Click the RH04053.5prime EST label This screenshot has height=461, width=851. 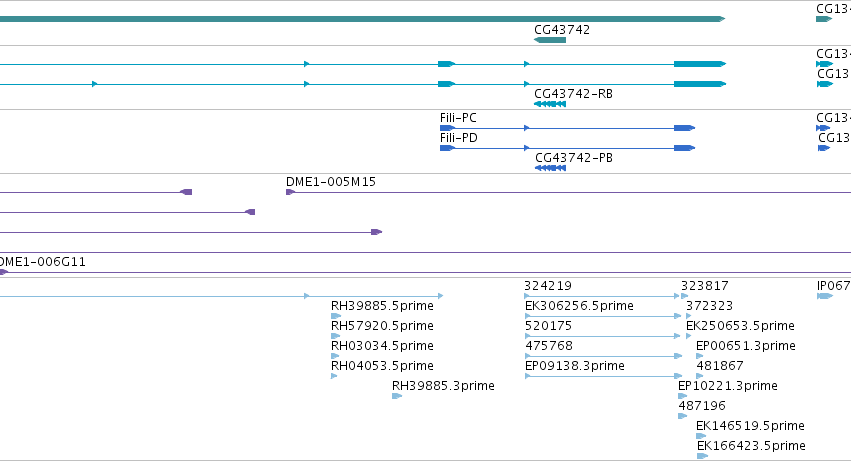(x=382, y=366)
